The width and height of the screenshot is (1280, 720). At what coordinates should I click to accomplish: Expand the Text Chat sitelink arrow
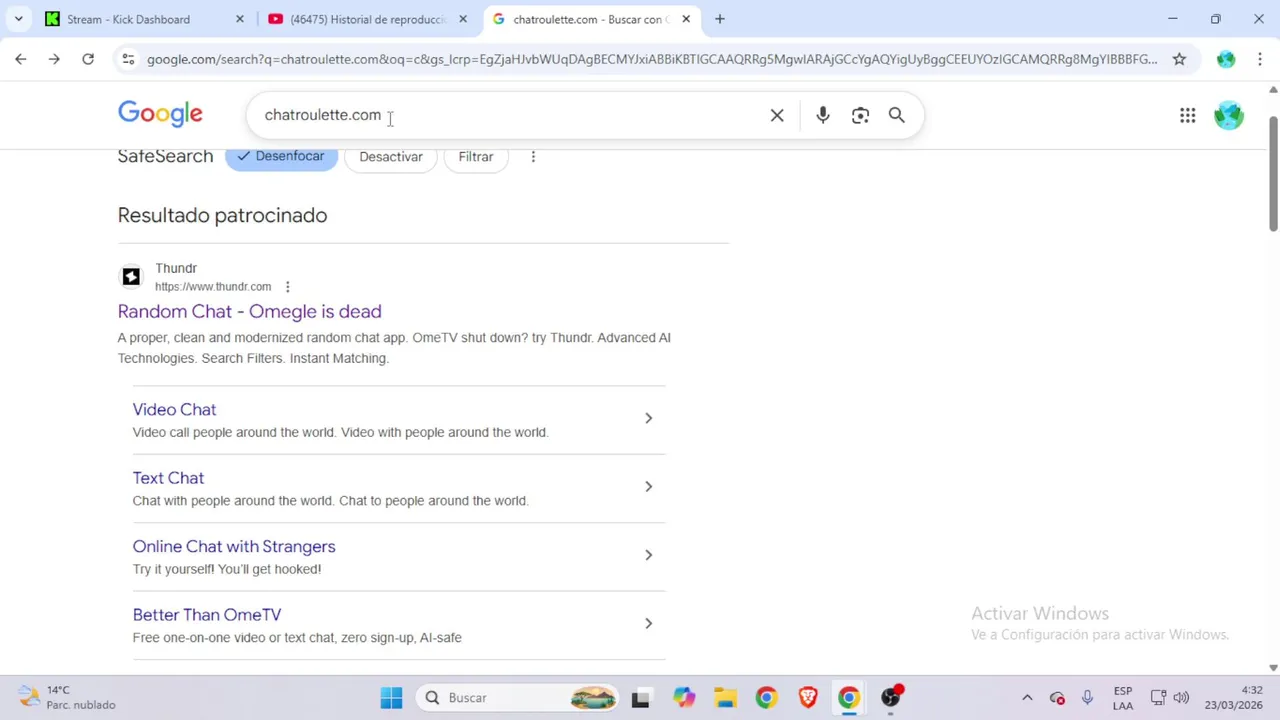[648, 487]
